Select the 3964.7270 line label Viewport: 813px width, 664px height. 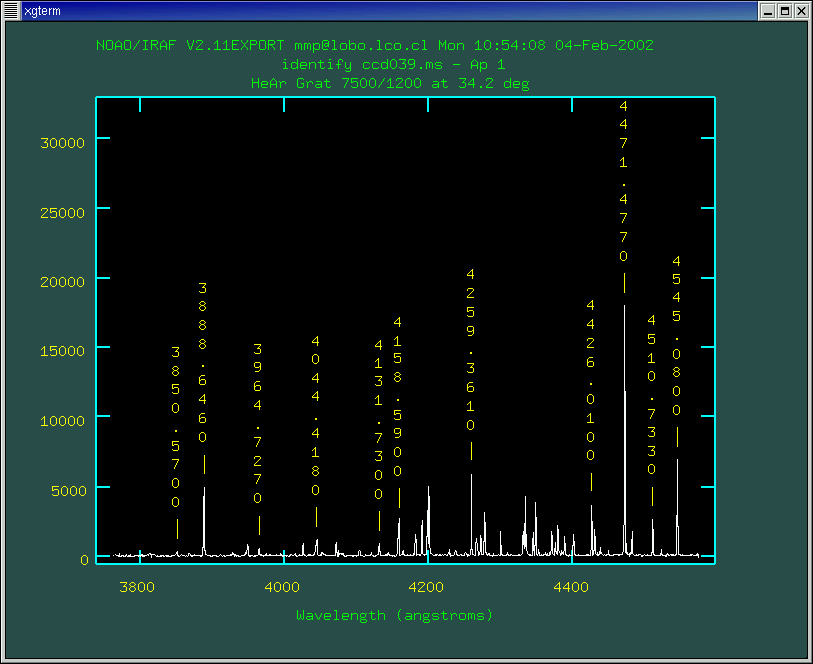pyautogui.click(x=258, y=423)
